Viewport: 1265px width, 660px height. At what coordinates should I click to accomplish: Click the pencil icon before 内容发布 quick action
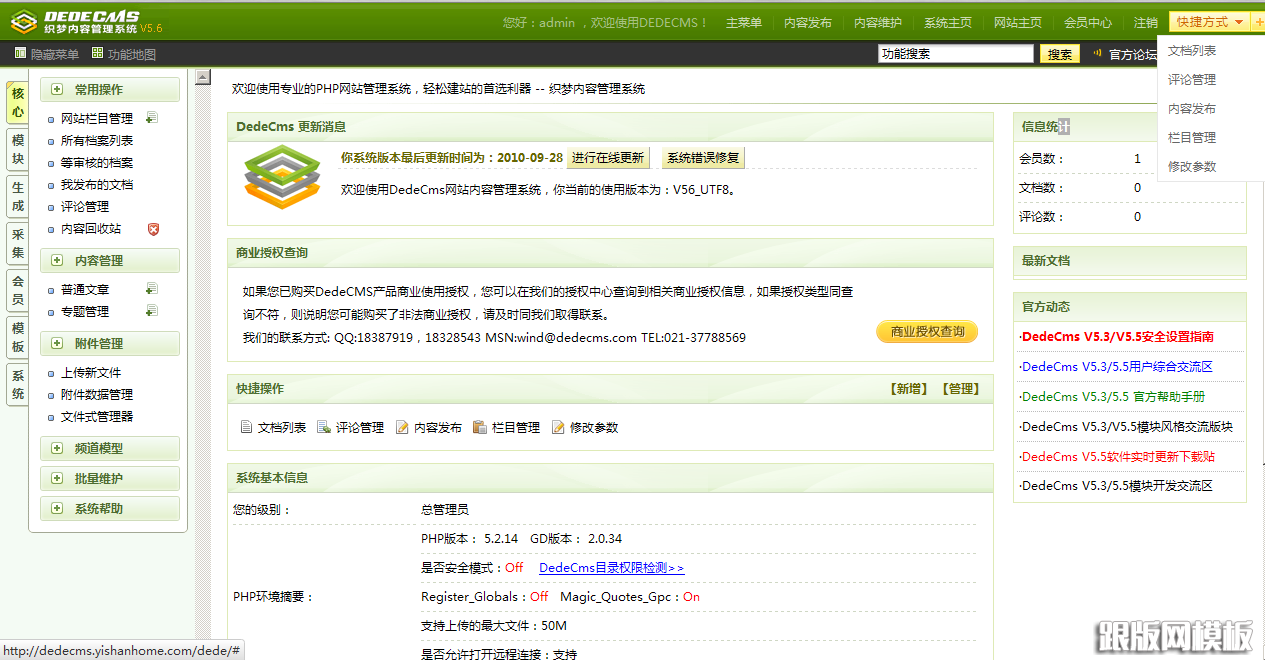pyautogui.click(x=402, y=427)
